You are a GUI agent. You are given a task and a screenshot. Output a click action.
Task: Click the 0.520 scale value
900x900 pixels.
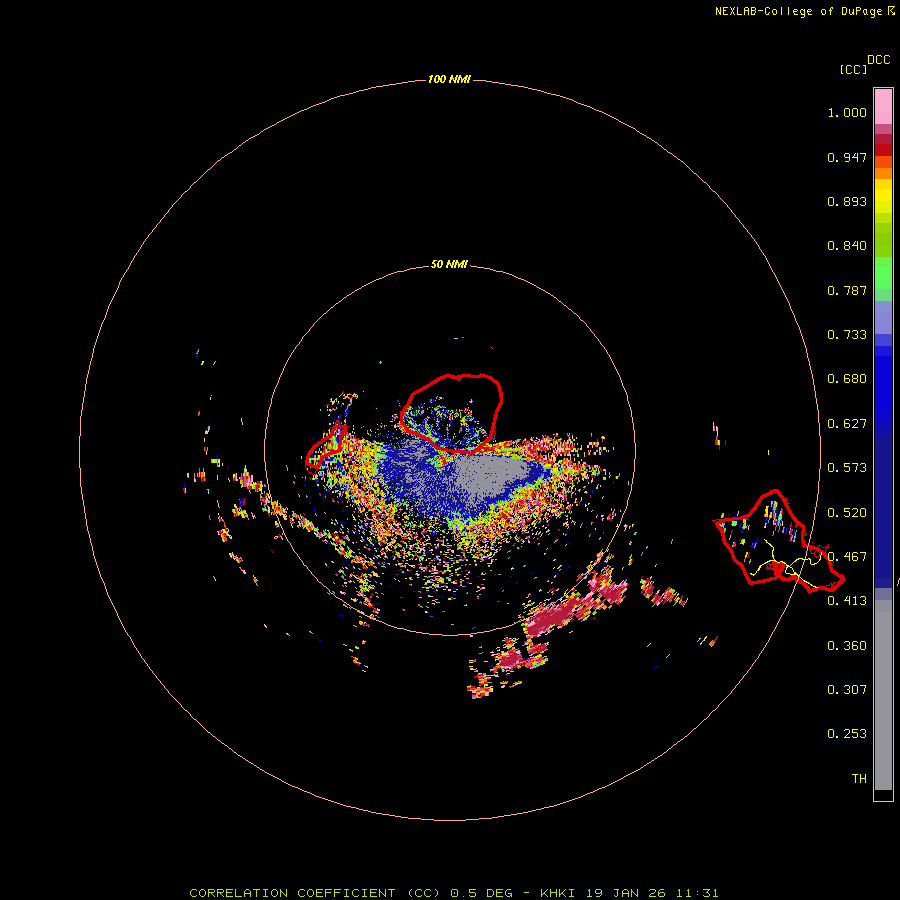(847, 513)
